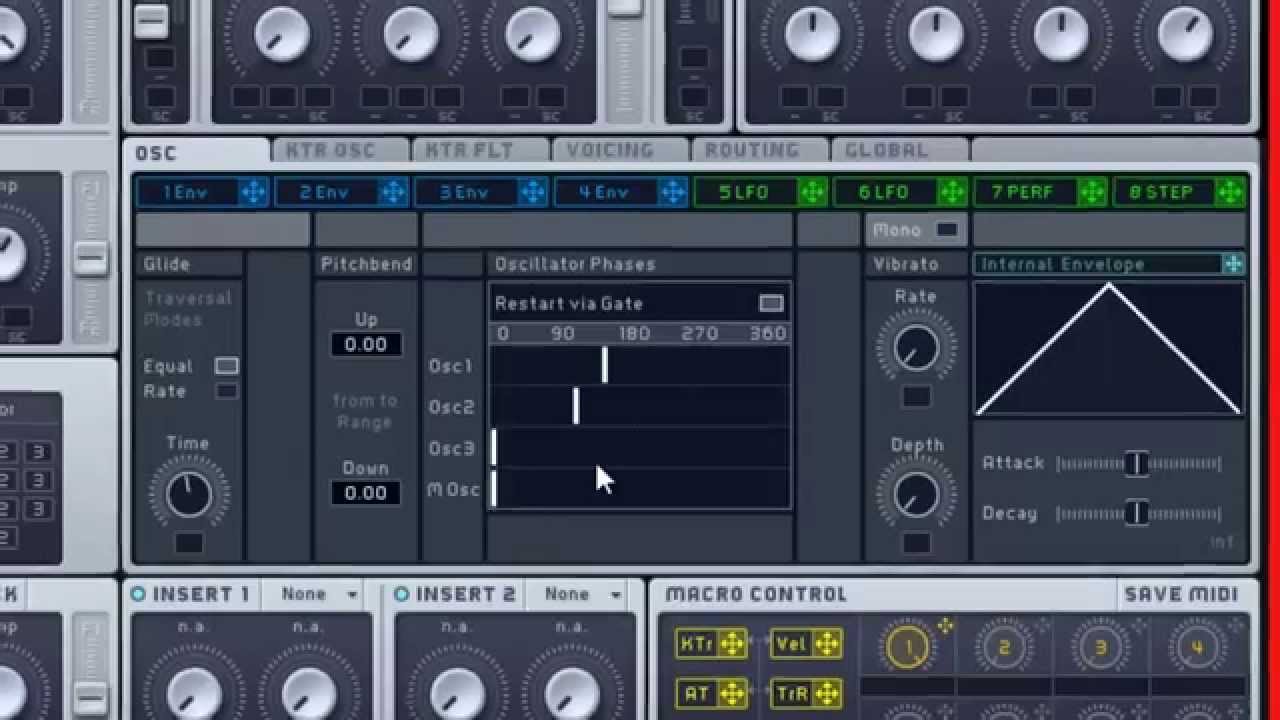1280x720 pixels.
Task: Select the 8STEP modulation page
Action: (x=1165, y=192)
